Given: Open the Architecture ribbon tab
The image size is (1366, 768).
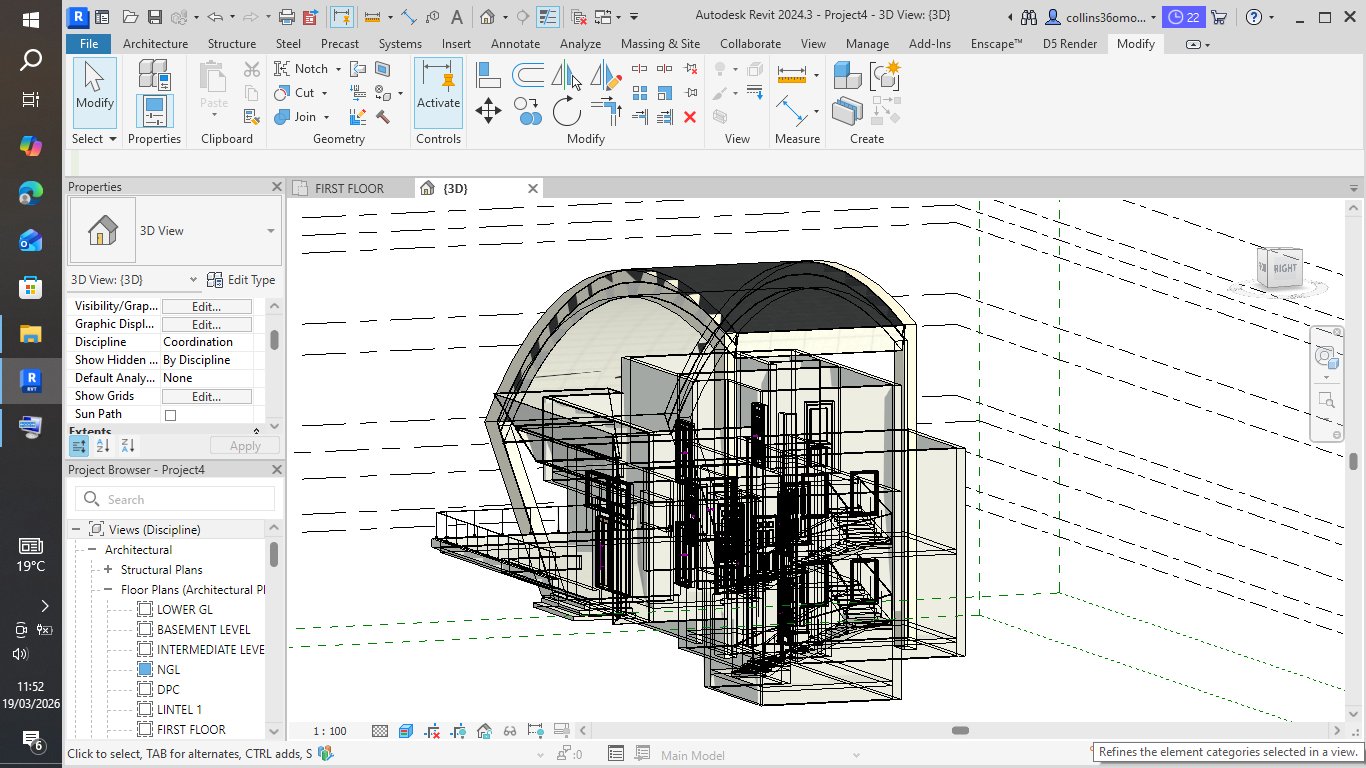Looking at the screenshot, I should [155, 44].
